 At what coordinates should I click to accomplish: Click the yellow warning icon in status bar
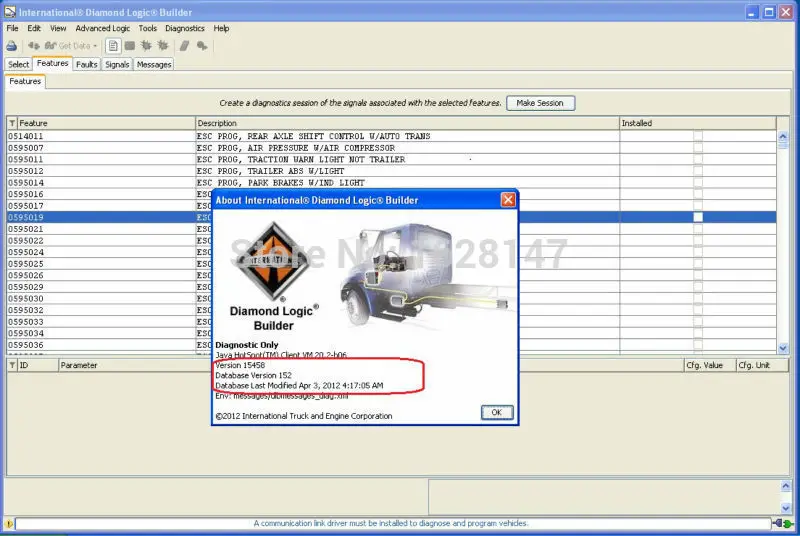pos(9,523)
